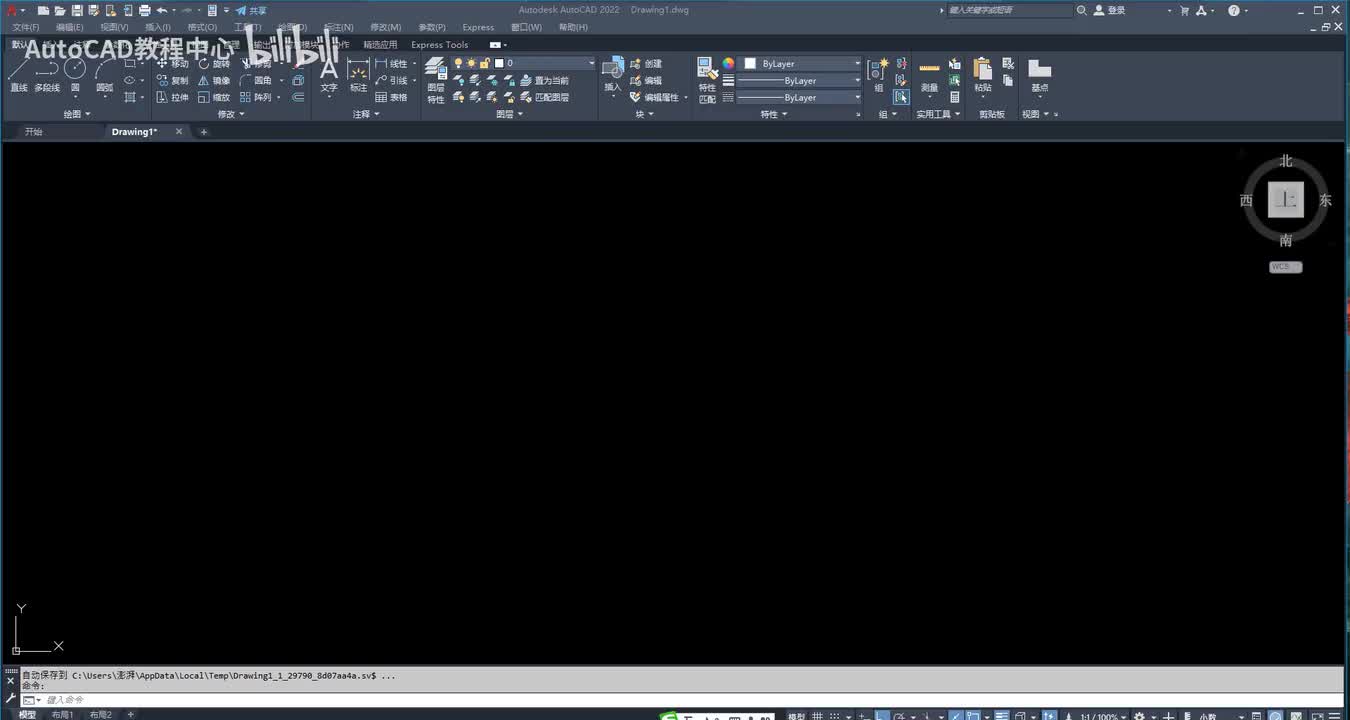The height and width of the screenshot is (720, 1350).
Task: Open the Measure (测量) tool
Action: 930,76
